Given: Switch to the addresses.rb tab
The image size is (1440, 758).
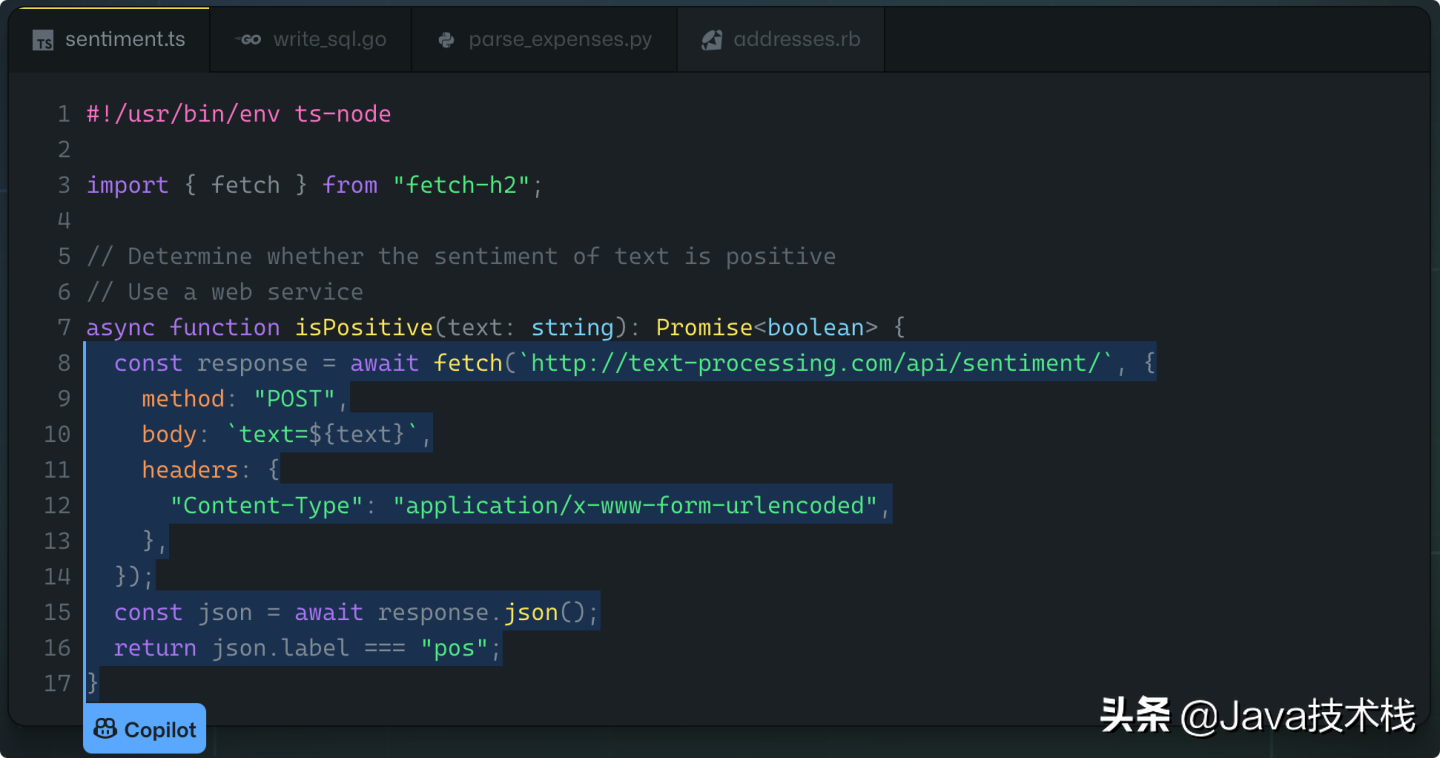Looking at the screenshot, I should 781,40.
